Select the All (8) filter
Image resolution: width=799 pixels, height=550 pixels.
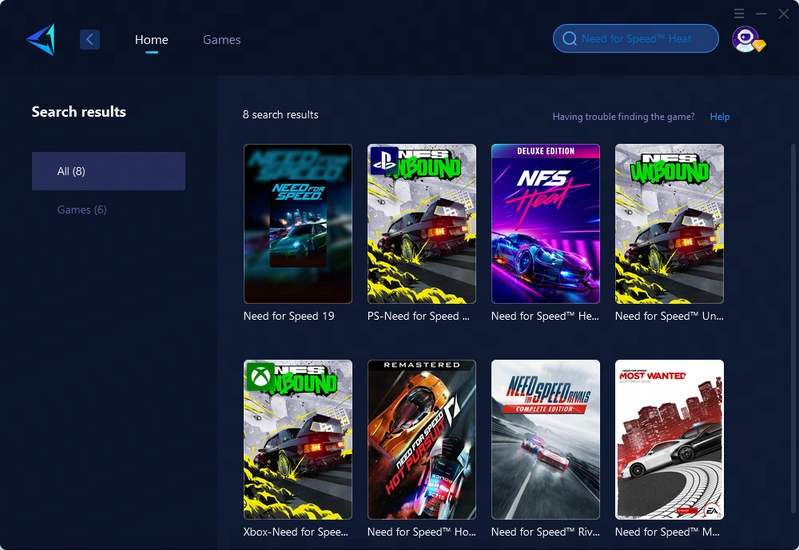(108, 171)
